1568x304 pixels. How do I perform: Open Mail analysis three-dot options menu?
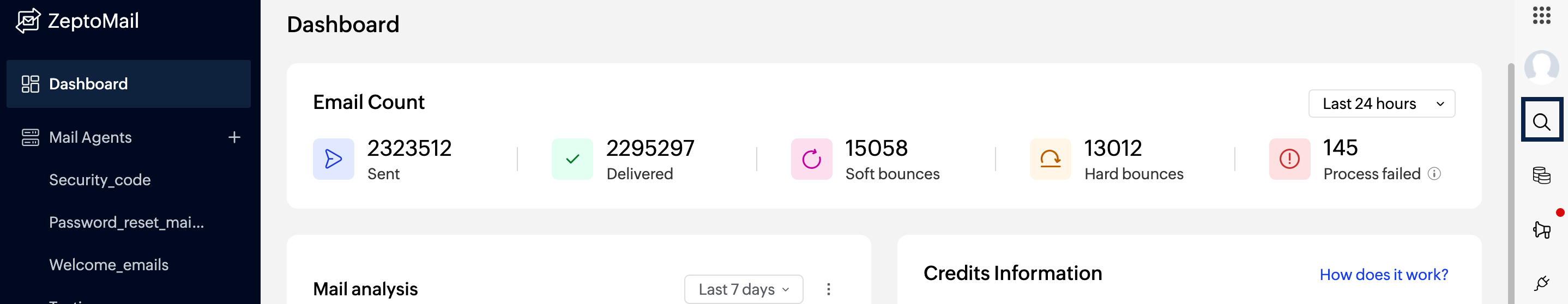coord(829,289)
